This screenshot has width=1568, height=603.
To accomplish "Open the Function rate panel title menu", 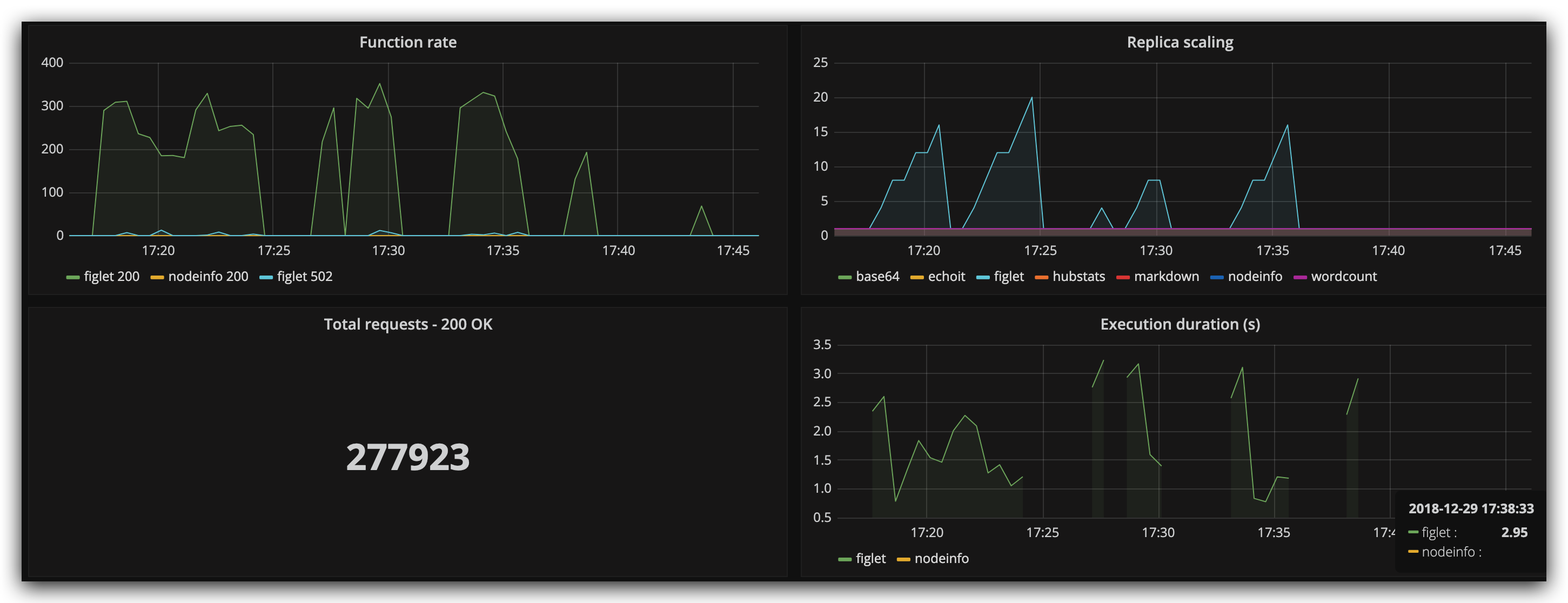I will [x=408, y=42].
